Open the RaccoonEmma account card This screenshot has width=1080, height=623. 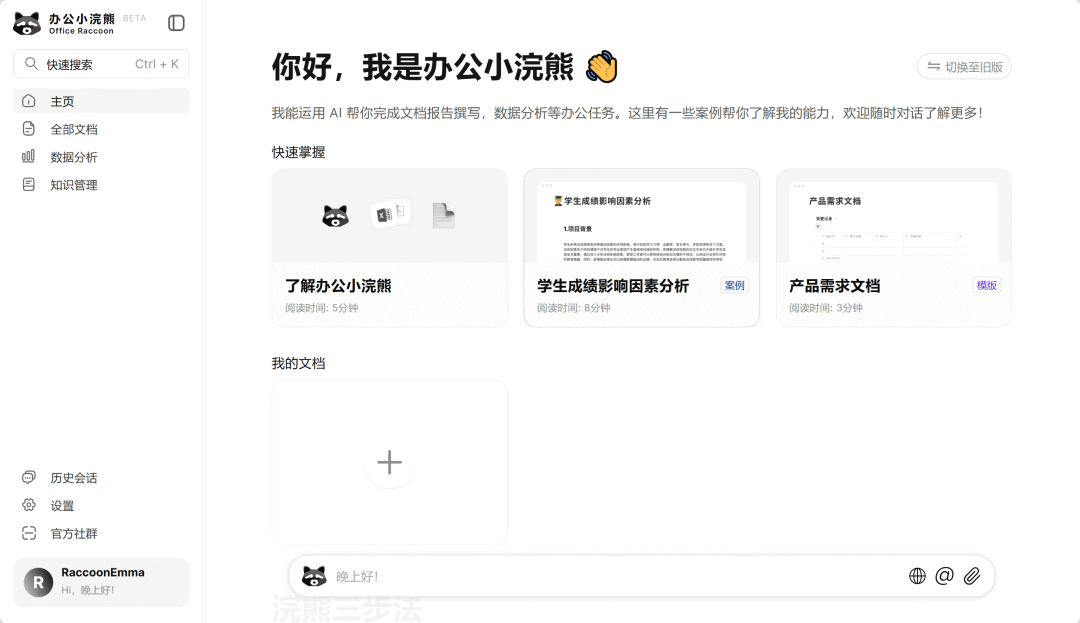tap(101, 582)
